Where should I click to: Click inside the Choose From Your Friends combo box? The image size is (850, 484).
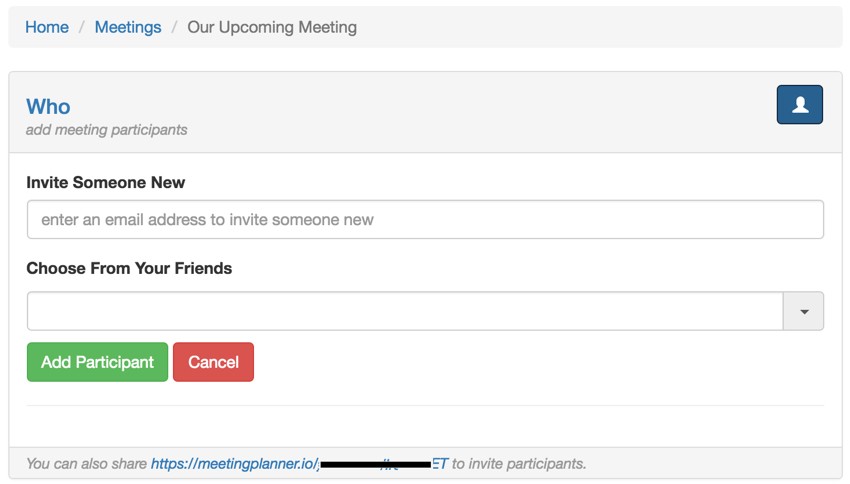point(405,311)
